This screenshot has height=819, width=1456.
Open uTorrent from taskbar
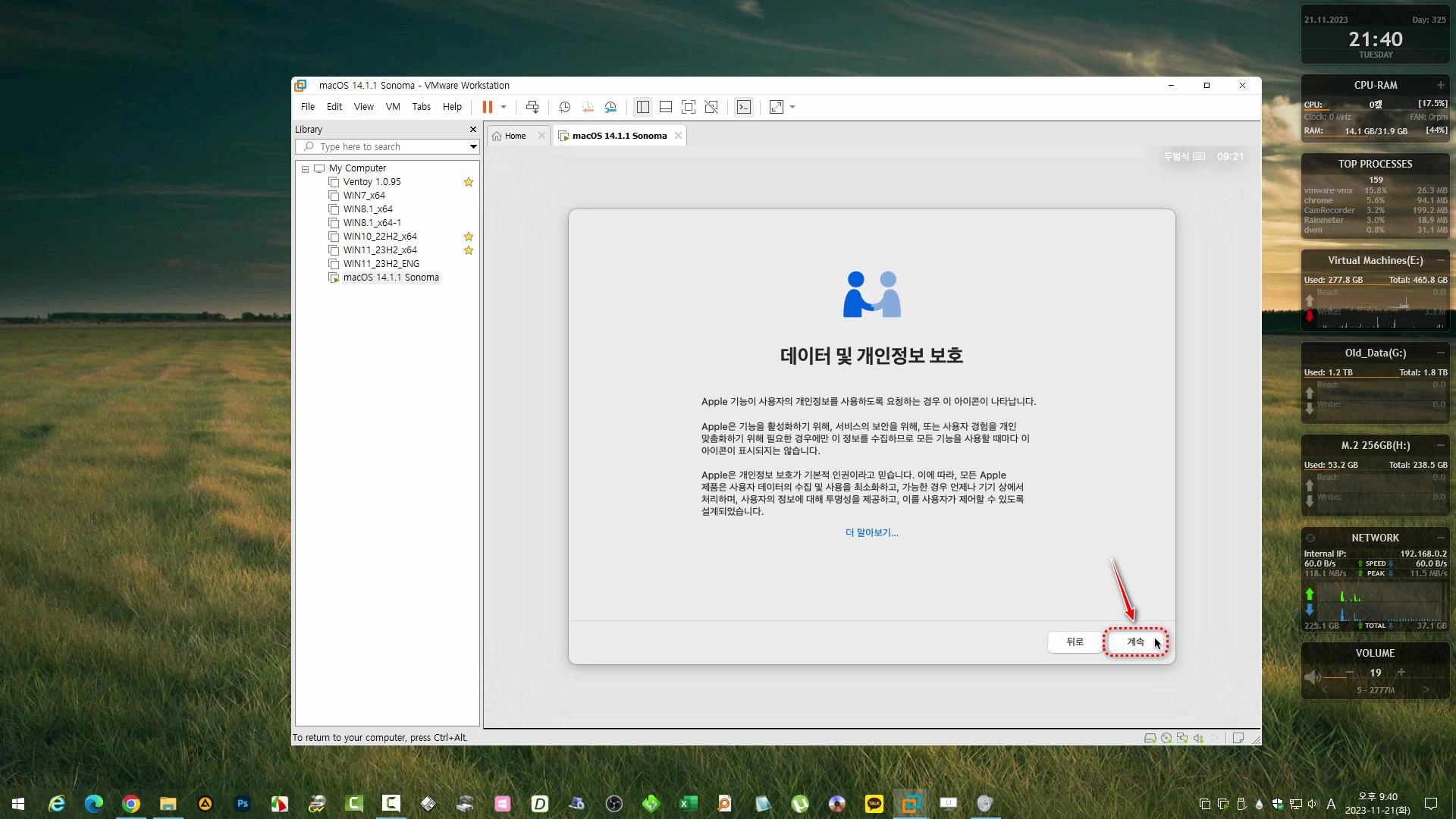click(799, 804)
